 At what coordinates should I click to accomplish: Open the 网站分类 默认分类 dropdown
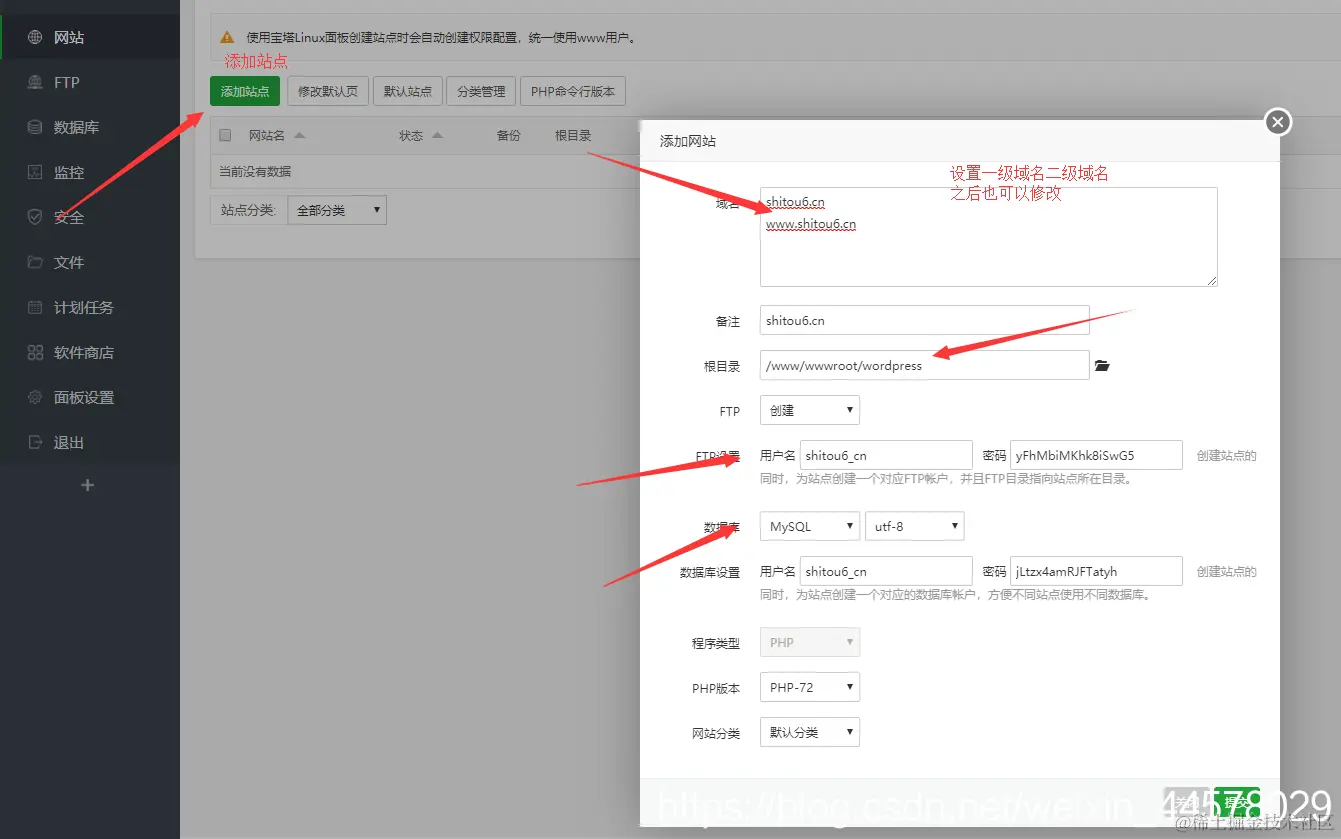[x=810, y=732]
